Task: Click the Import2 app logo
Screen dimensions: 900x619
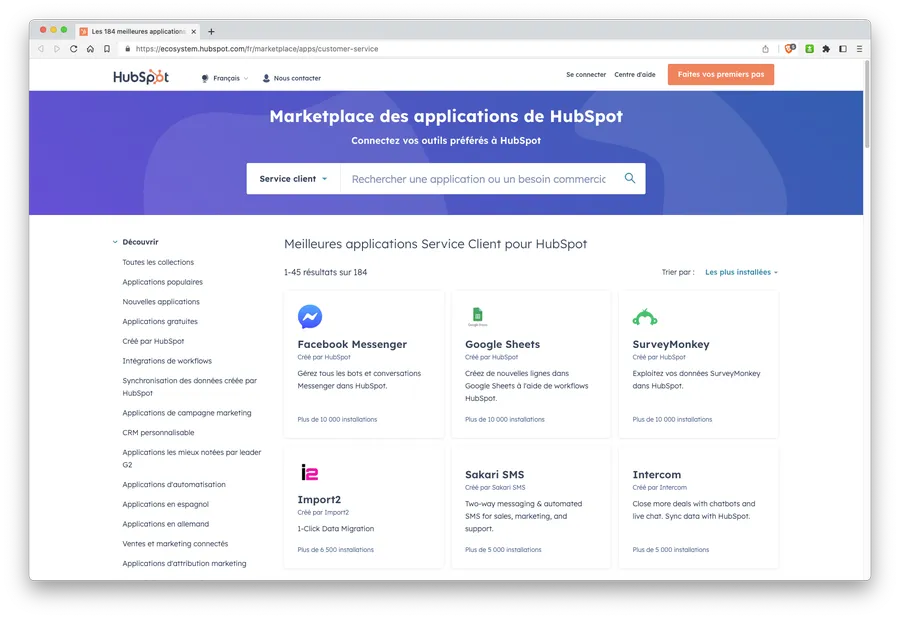Action: click(309, 472)
